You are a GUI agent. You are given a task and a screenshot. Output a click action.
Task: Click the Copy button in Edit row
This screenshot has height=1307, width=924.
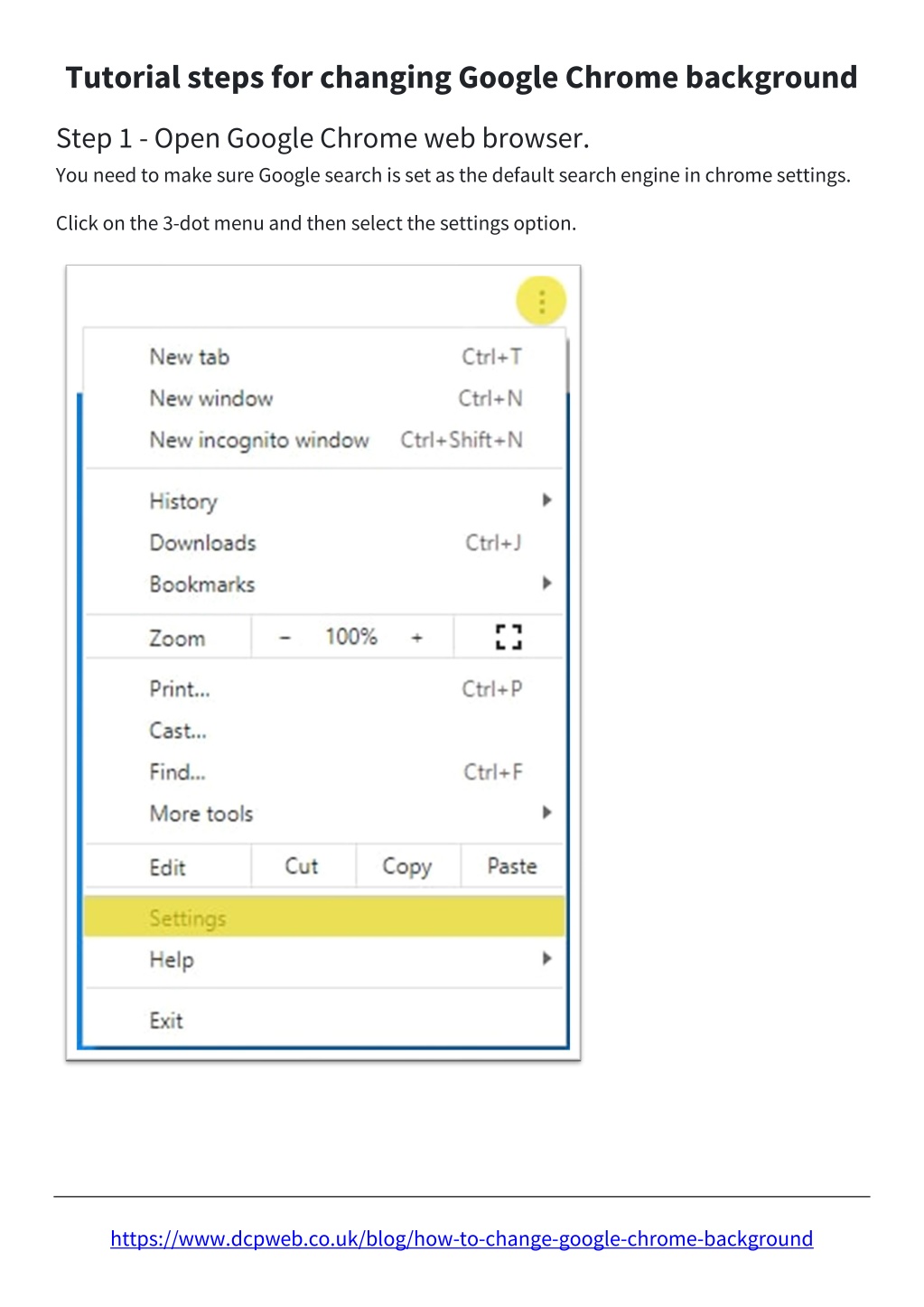pos(407,867)
